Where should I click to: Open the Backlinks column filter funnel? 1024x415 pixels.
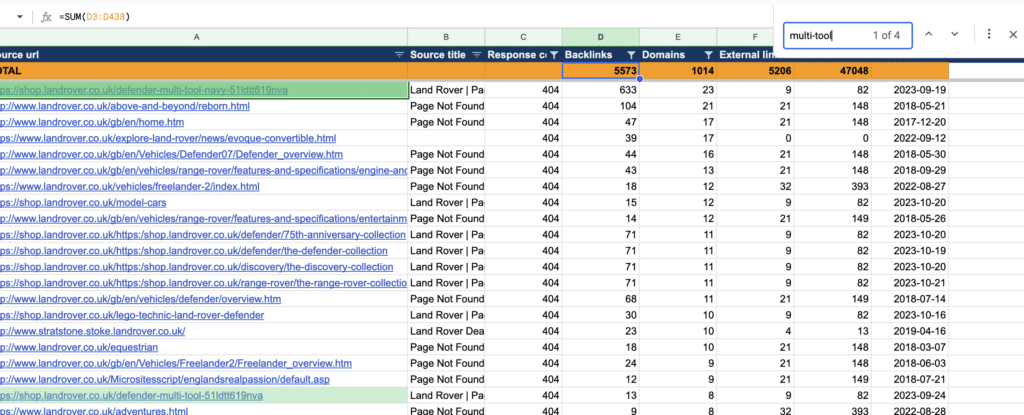click(x=631, y=55)
